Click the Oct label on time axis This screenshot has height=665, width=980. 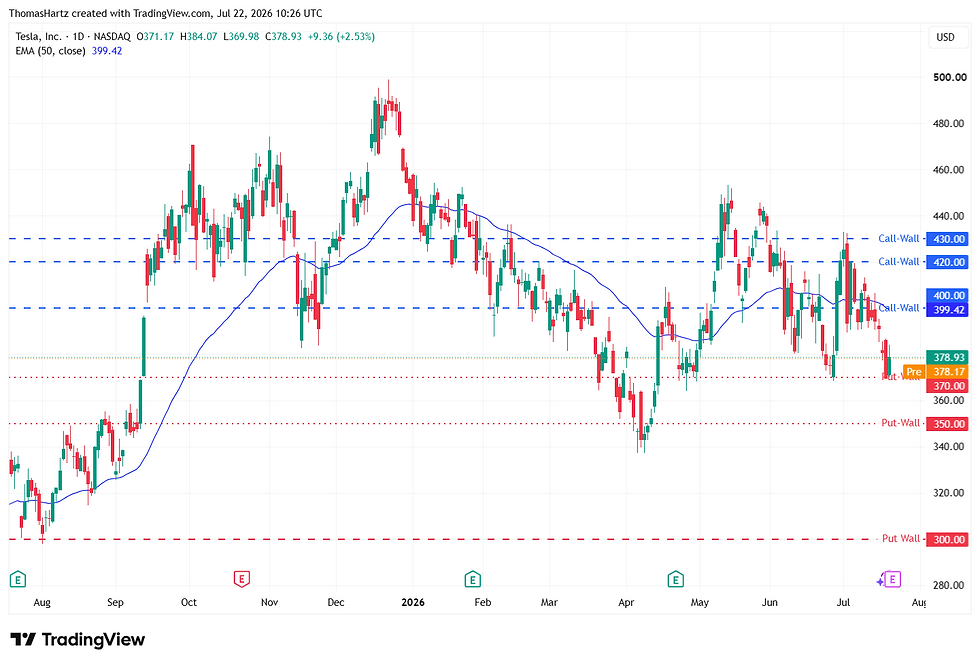(x=189, y=602)
